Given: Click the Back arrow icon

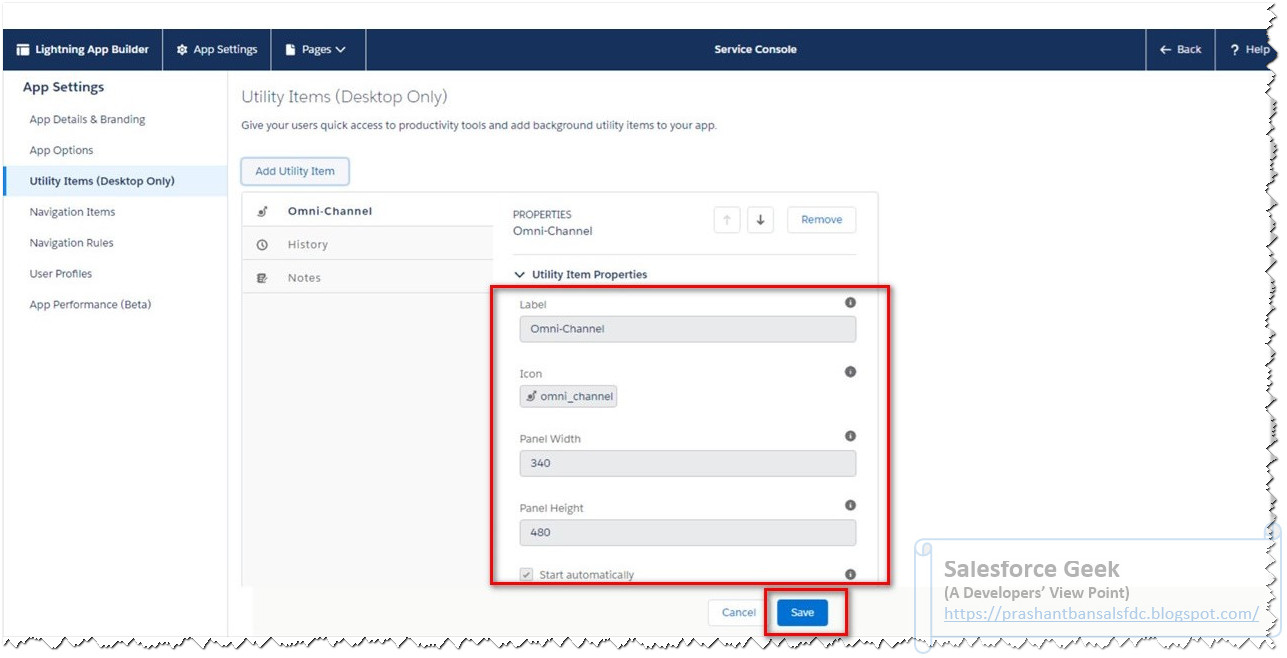Looking at the screenshot, I should pyautogui.click(x=1165, y=49).
